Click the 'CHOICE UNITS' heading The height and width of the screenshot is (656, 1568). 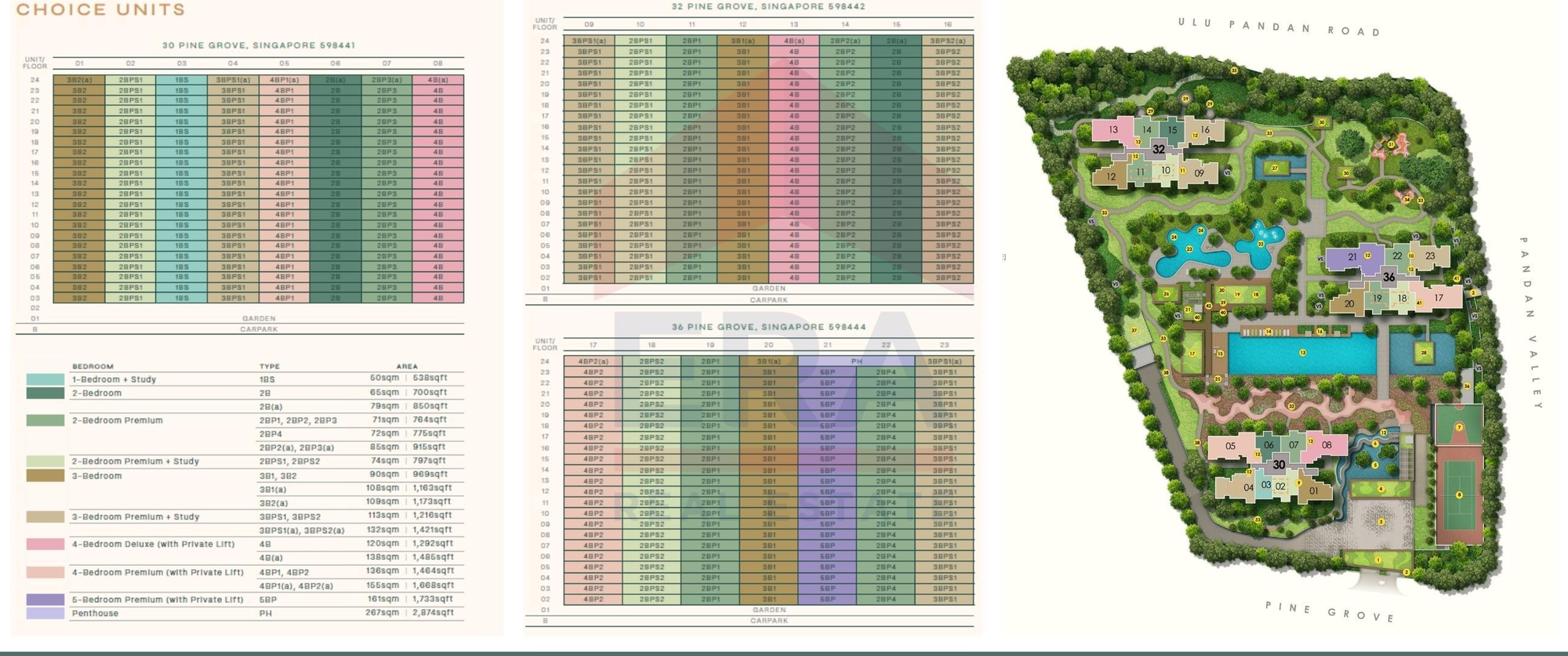[100, 10]
